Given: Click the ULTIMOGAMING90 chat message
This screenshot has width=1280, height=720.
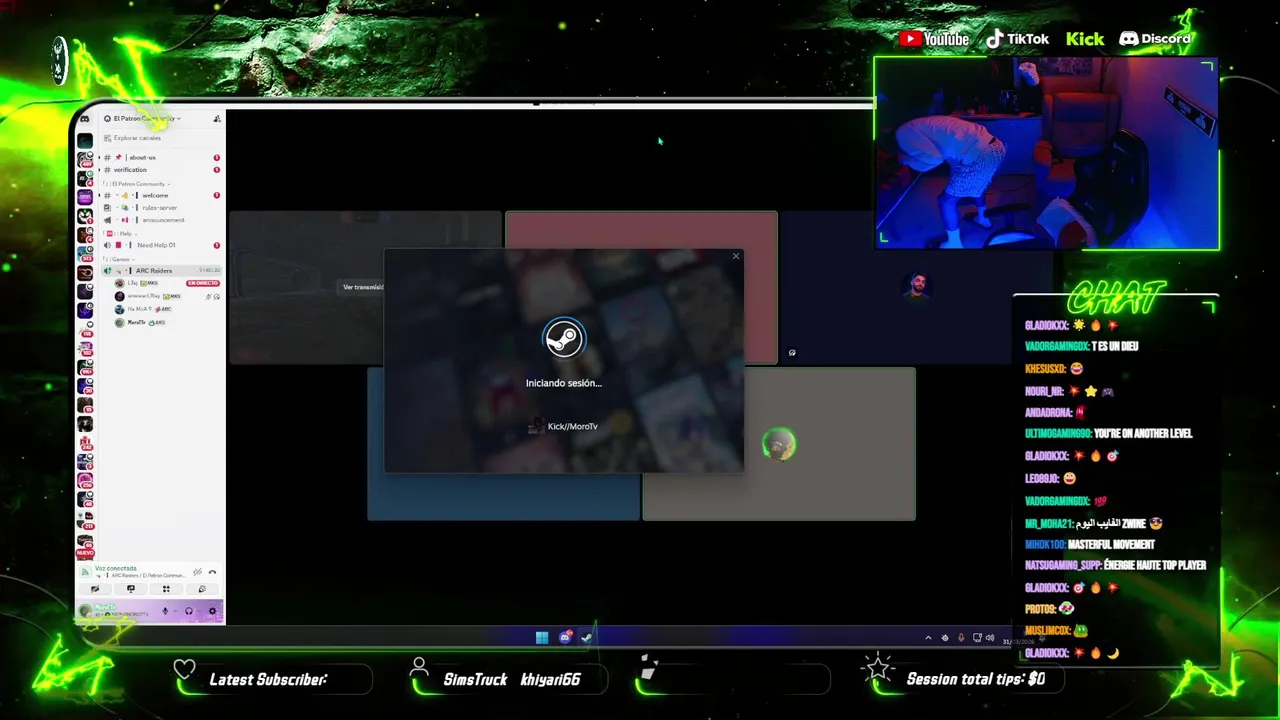Looking at the screenshot, I should [1109, 434].
